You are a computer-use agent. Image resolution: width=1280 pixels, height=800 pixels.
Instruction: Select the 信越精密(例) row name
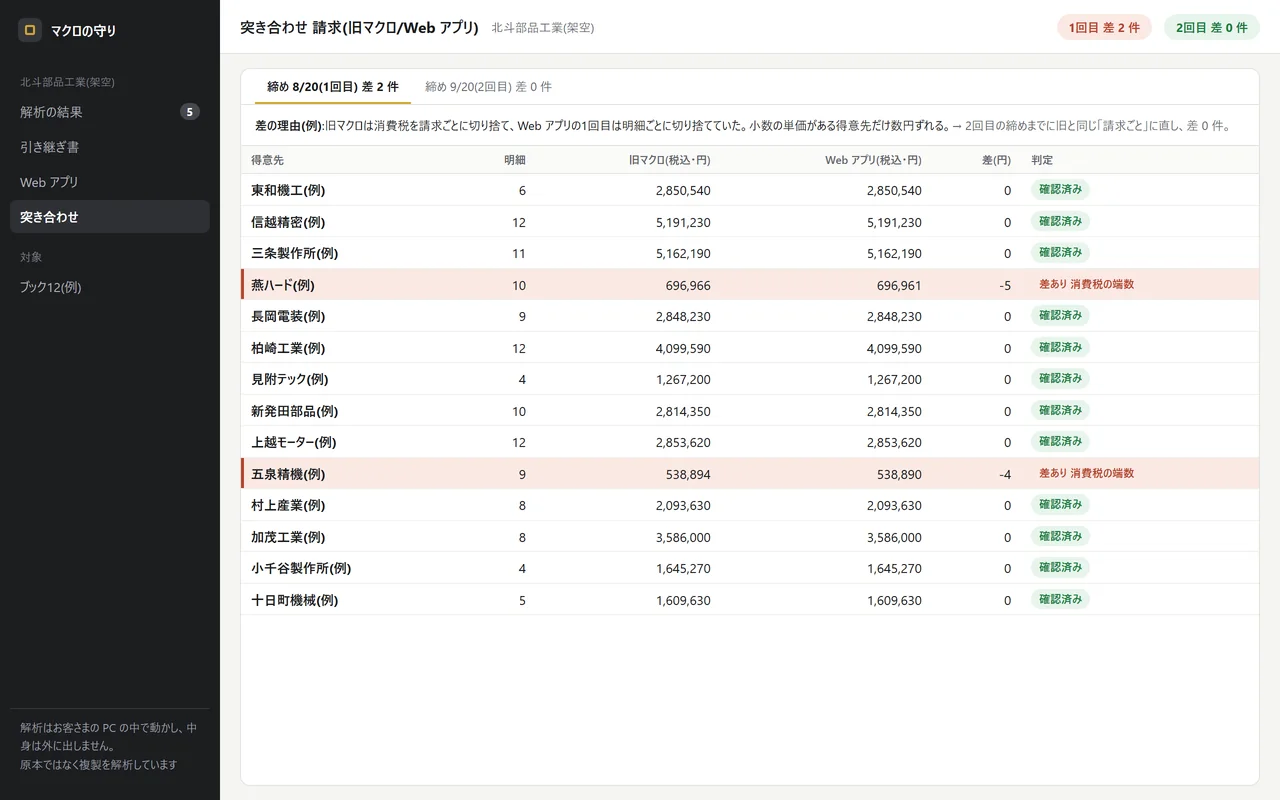click(x=288, y=222)
